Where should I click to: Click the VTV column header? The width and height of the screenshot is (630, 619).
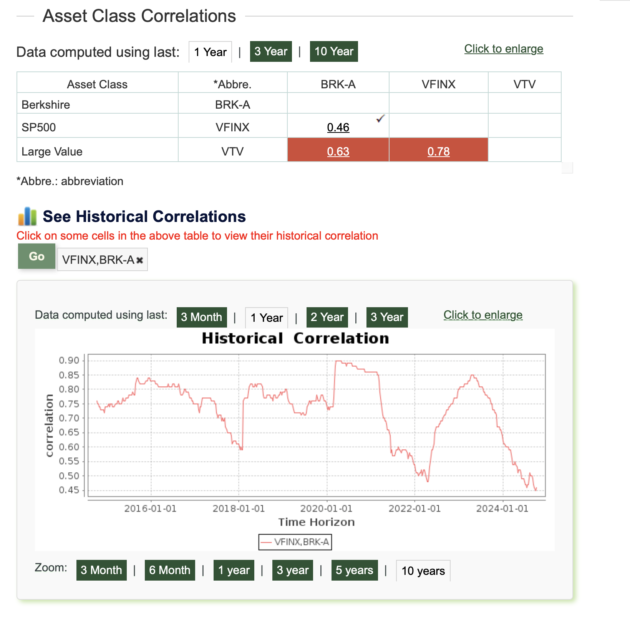pos(525,84)
